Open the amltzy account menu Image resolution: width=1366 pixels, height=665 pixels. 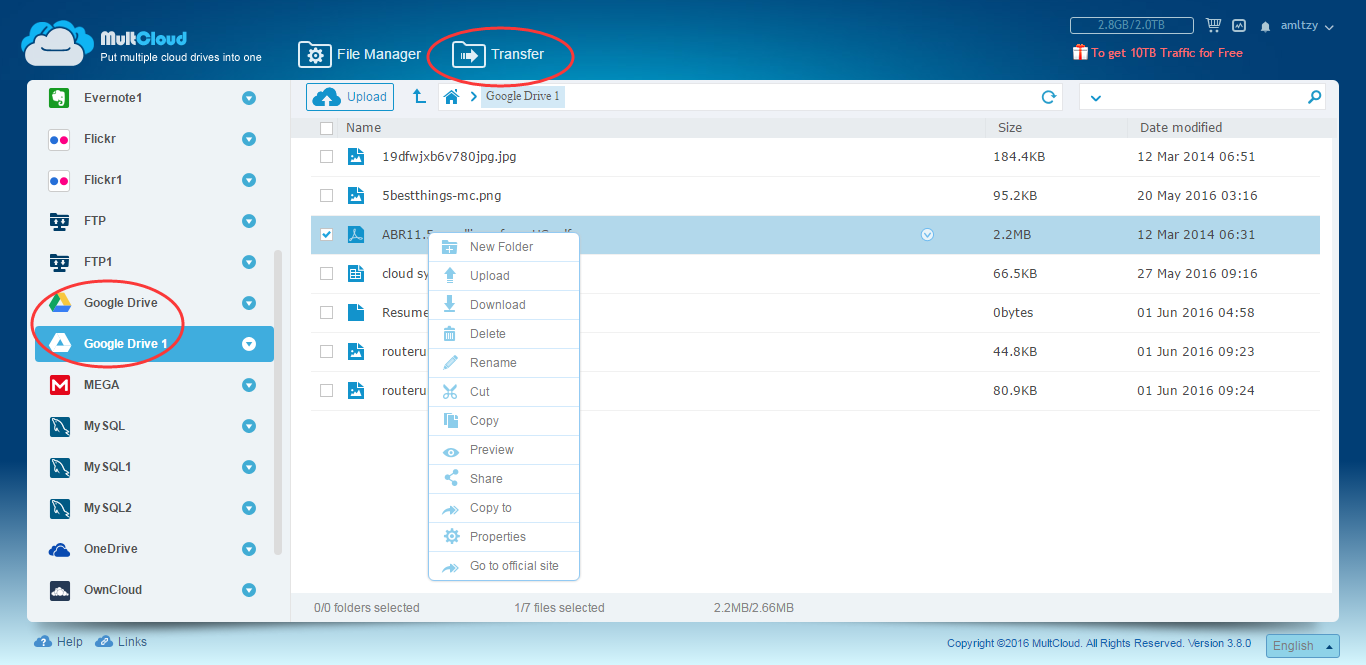pos(1307,26)
